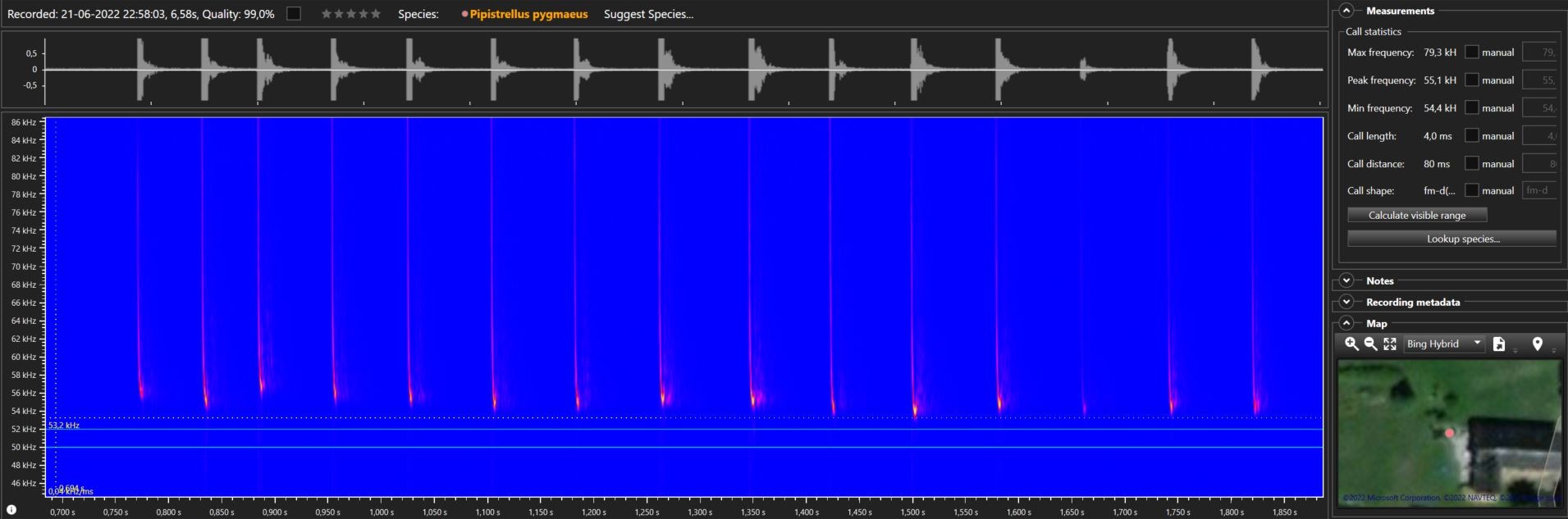Image resolution: width=1568 pixels, height=519 pixels.
Task: Zoom in on the map
Action: pyautogui.click(x=1351, y=344)
